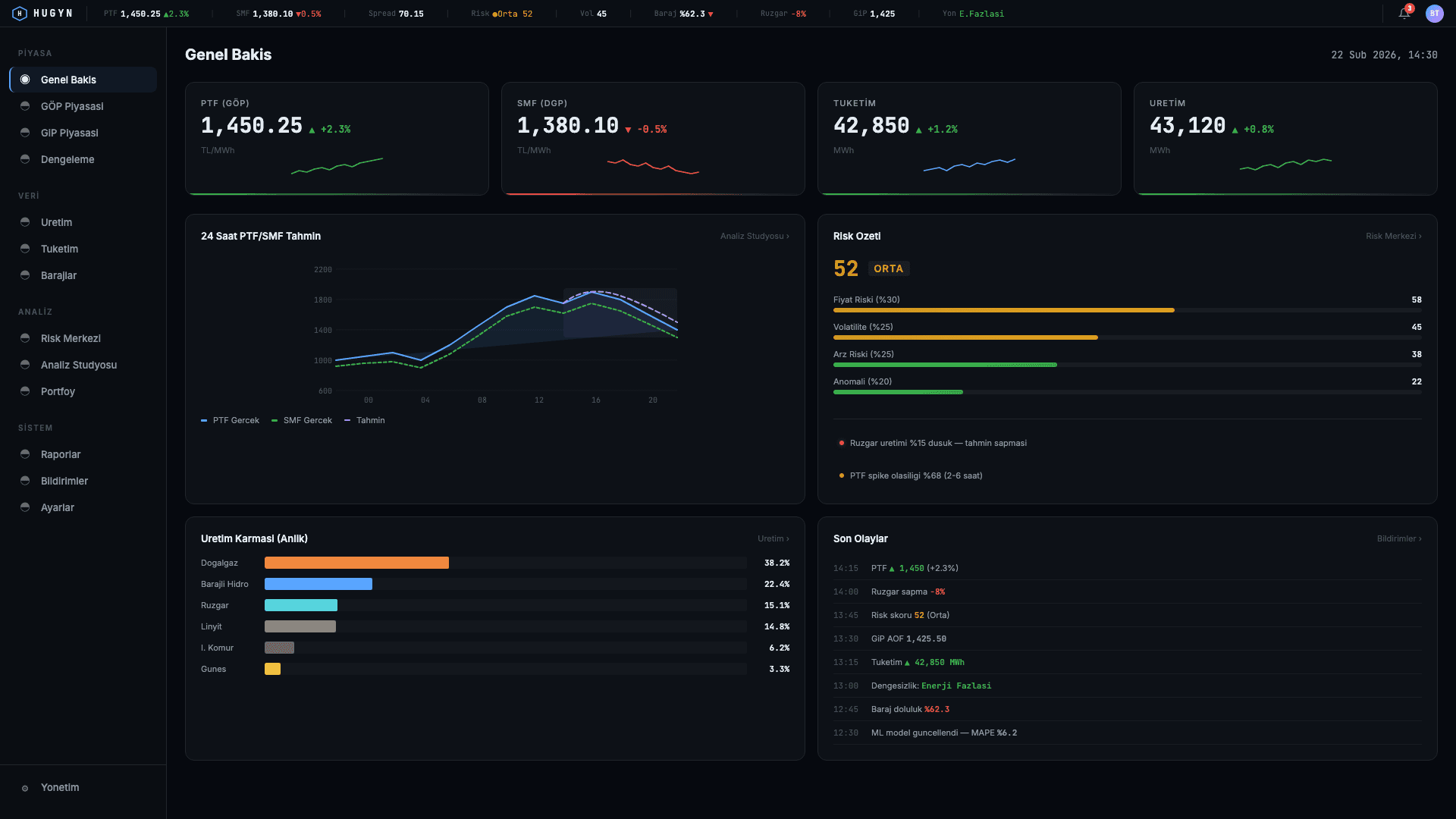The image size is (1456, 819).
Task: Click the GÖP Piyasasi sidebar icon
Action: point(25,106)
